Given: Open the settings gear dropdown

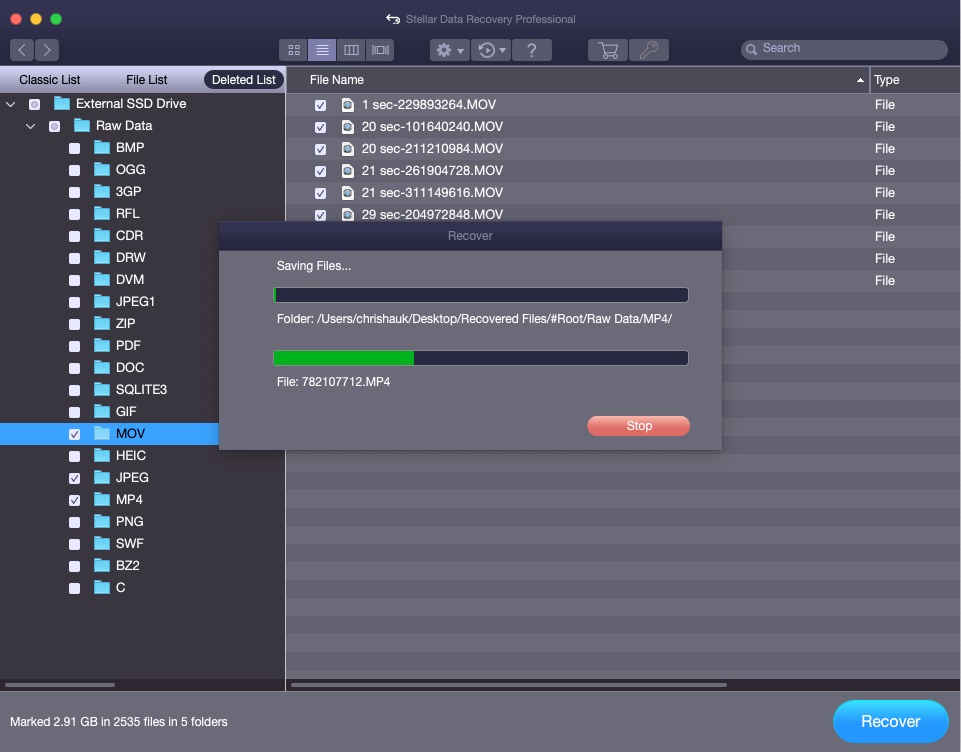Looking at the screenshot, I should [449, 50].
